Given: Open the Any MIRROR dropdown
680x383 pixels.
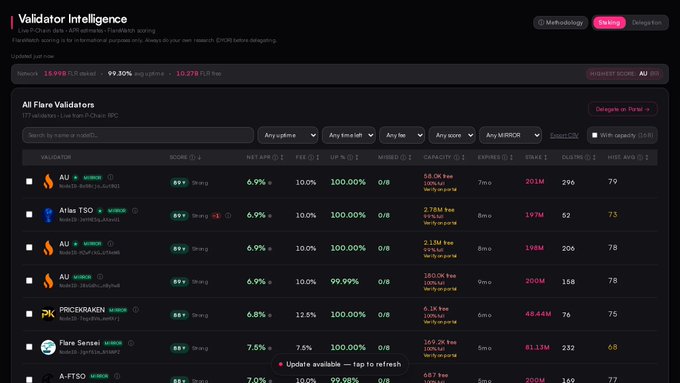Looking at the screenshot, I should tap(510, 135).
